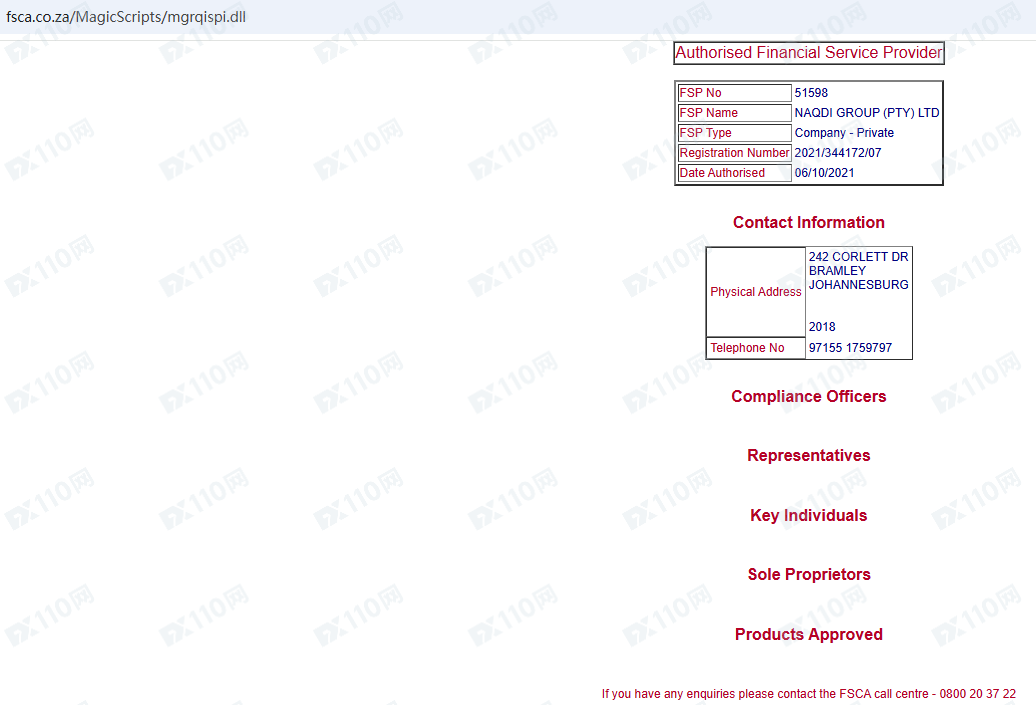Screen dimensions: 1036x705
Task: Select the NAQDI GROUP (PTY) LTD name
Action: 866,113
